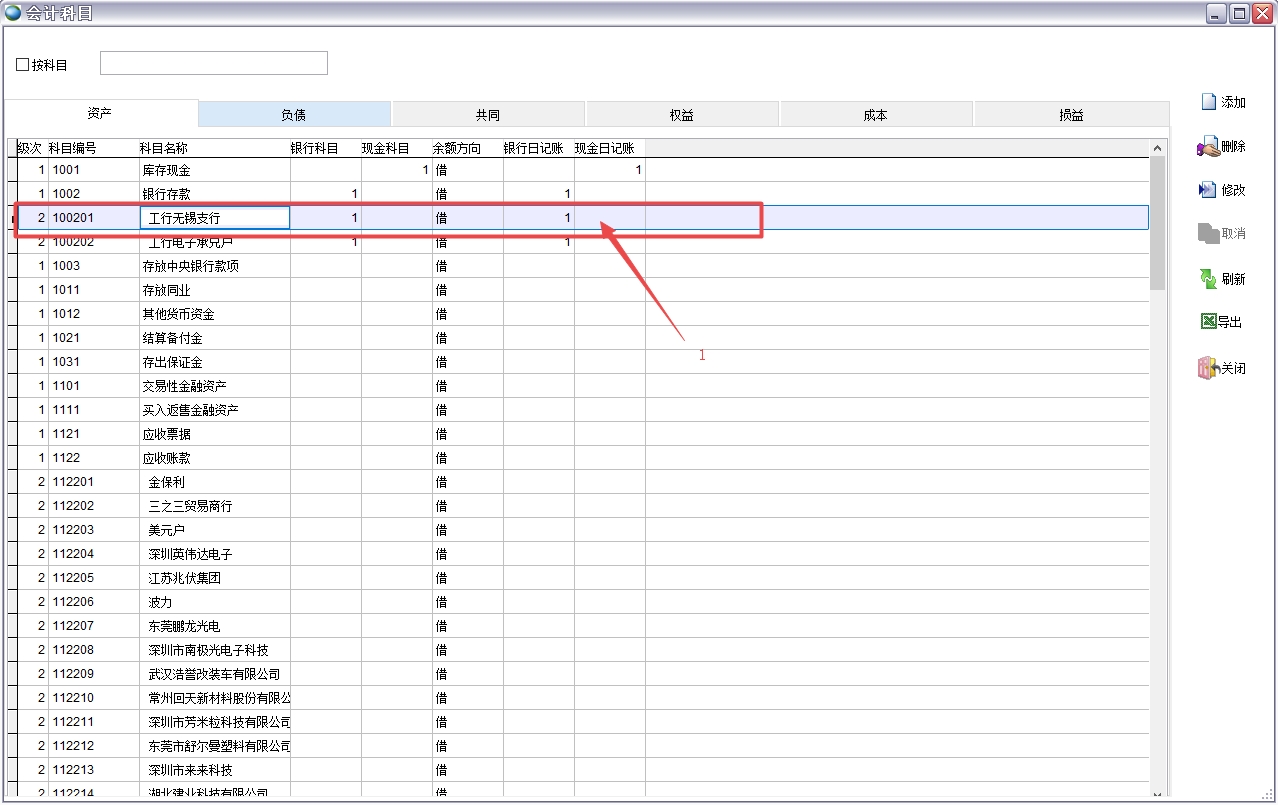Select the 损益 tab

(1071, 115)
